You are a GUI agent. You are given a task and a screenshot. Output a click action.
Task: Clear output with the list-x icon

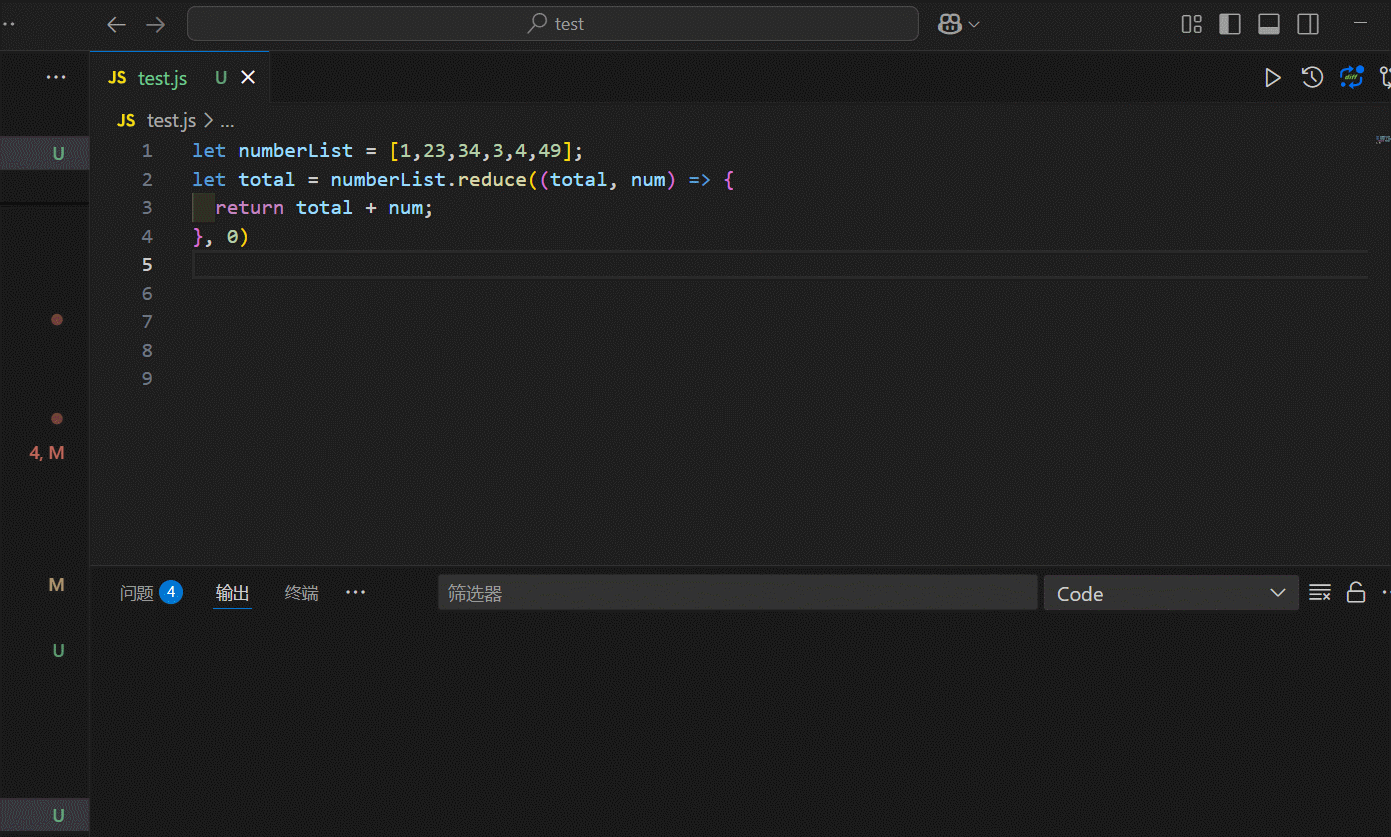(1320, 593)
